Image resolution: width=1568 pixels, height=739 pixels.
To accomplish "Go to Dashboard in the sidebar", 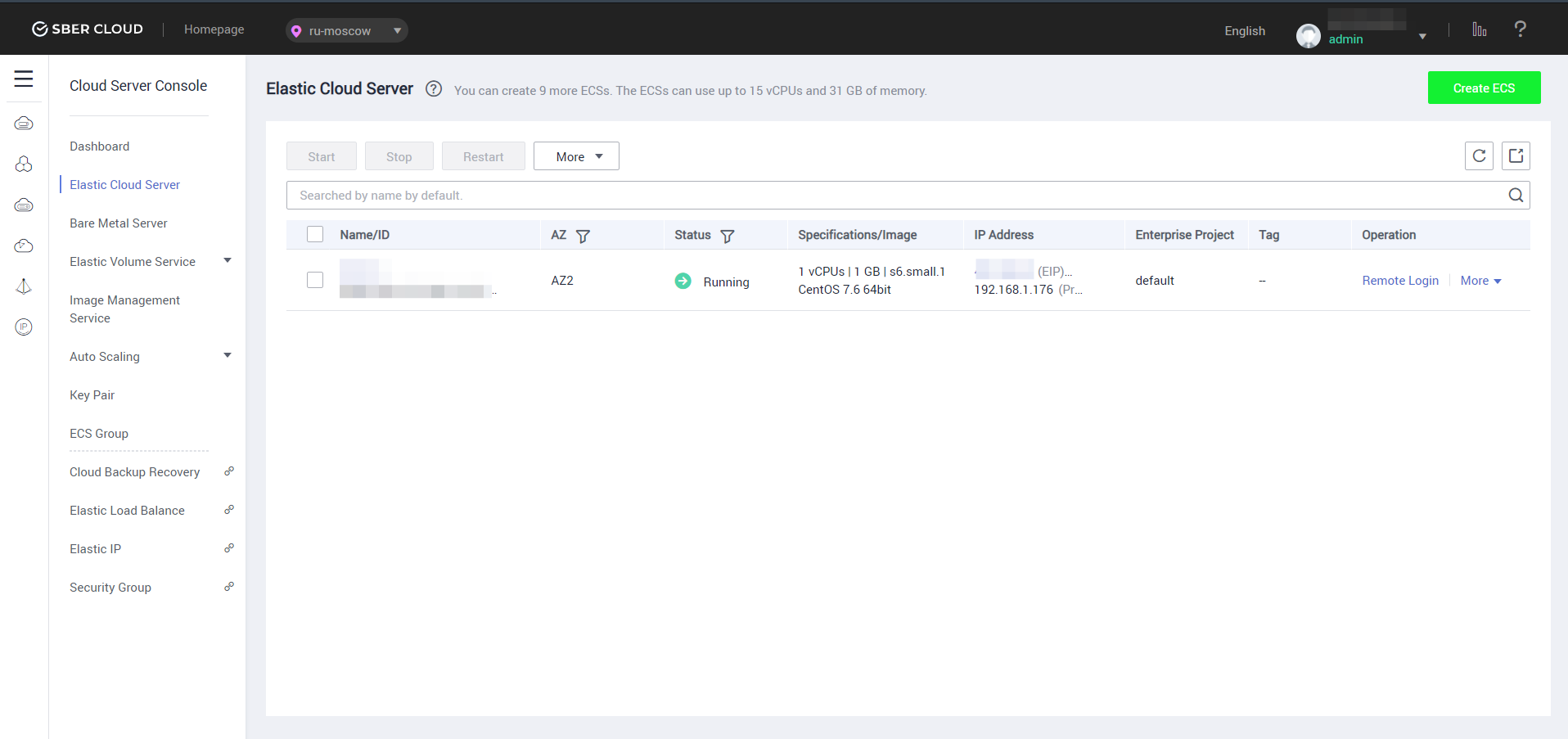I will (x=99, y=146).
